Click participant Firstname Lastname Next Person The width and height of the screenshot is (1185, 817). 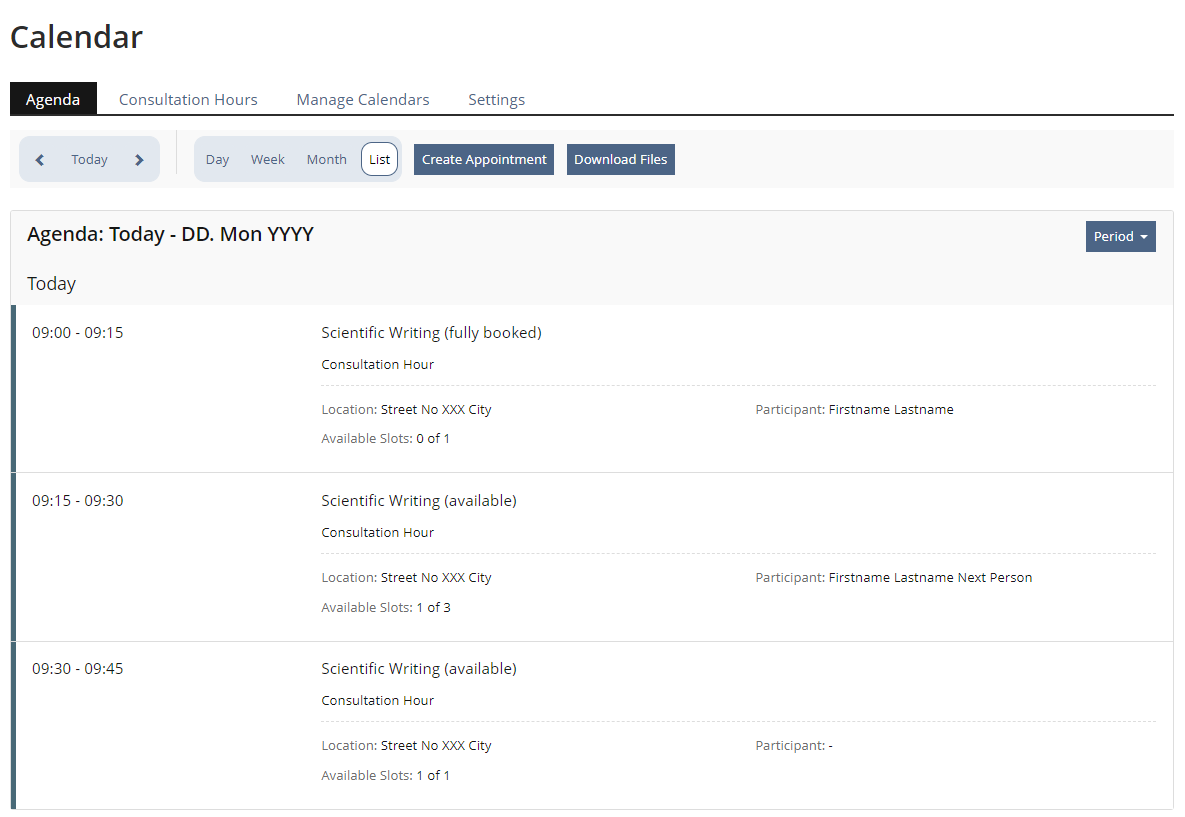pyautogui.click(x=930, y=578)
